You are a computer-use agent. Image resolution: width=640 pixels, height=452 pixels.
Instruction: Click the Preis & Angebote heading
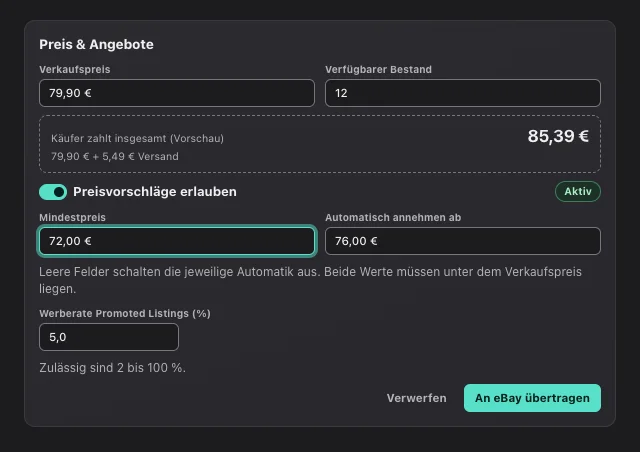click(x=96, y=45)
